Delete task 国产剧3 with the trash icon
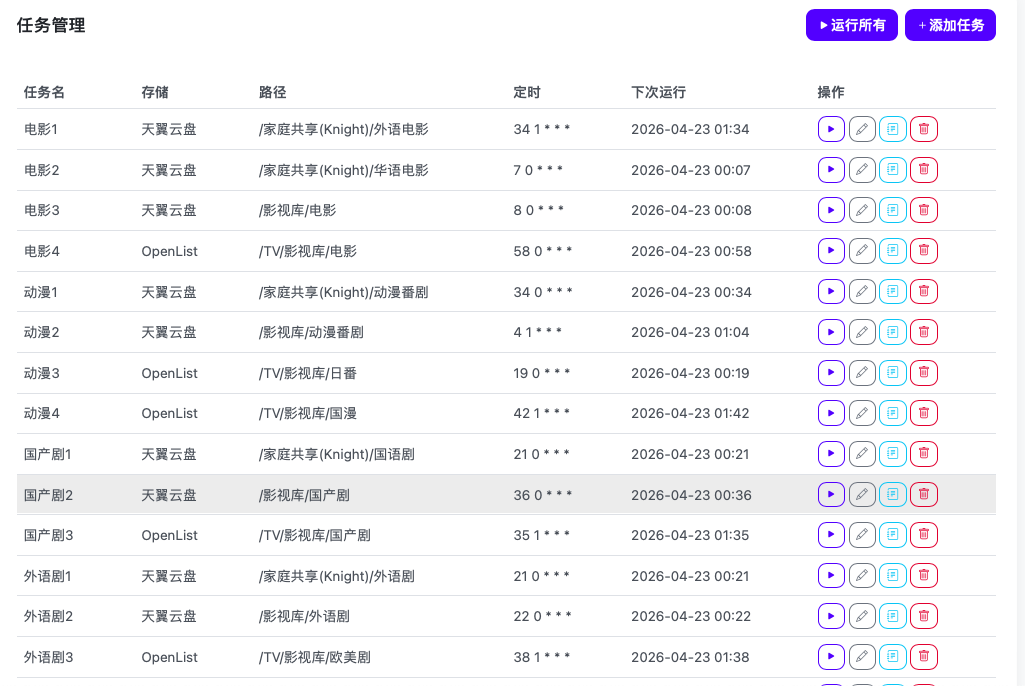1025x686 pixels. [923, 535]
